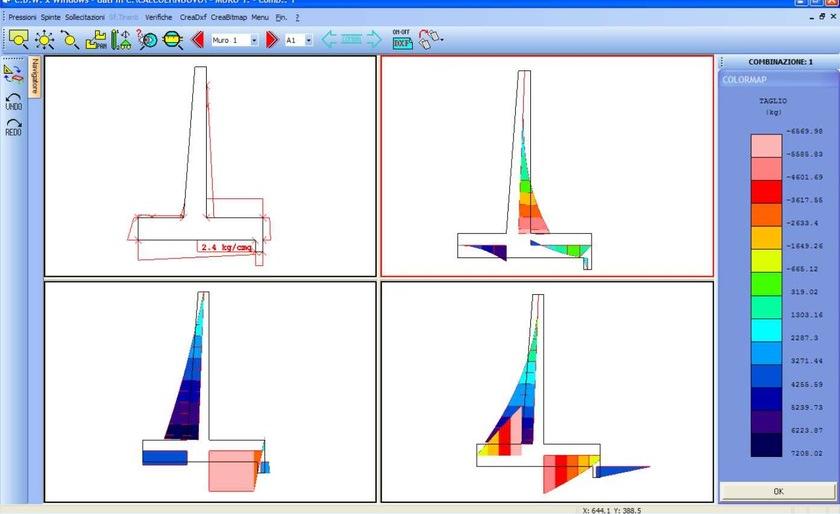The width and height of the screenshot is (840, 514).
Task: Toggle the ON-OFF DXF button
Action: 402,40
